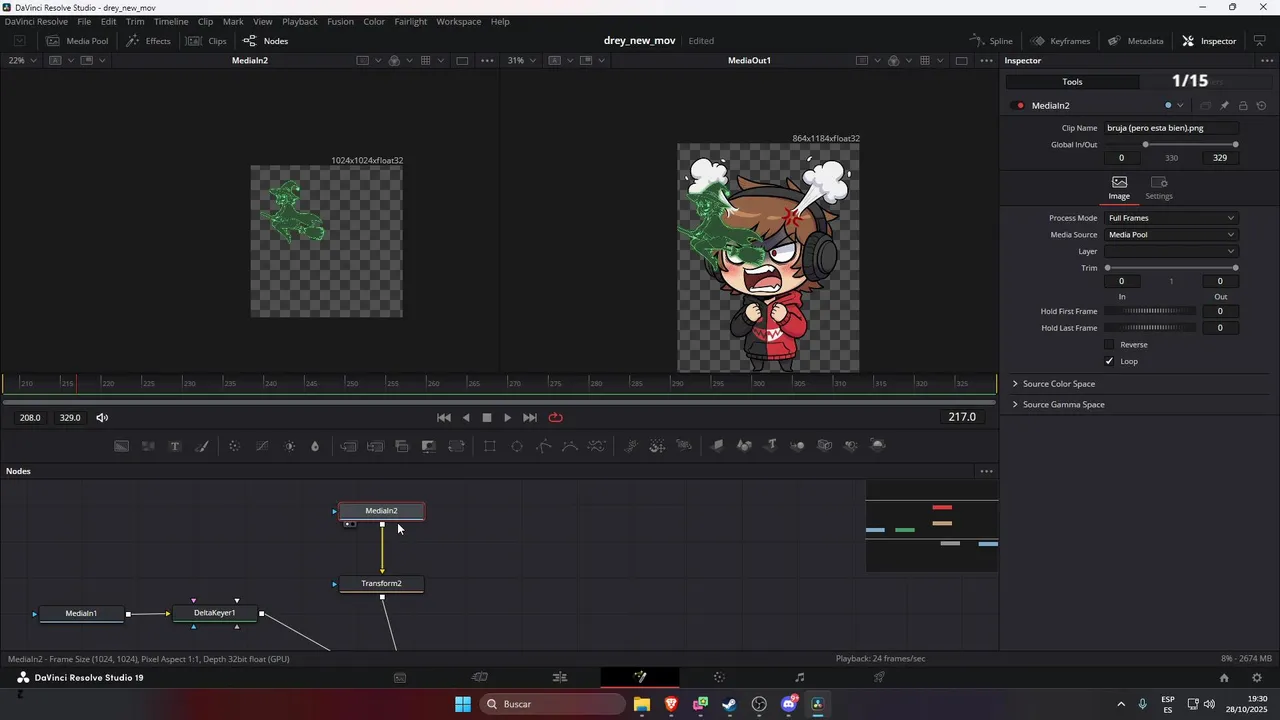
Task: Toggle the Clips panel
Action: [x=206, y=41]
